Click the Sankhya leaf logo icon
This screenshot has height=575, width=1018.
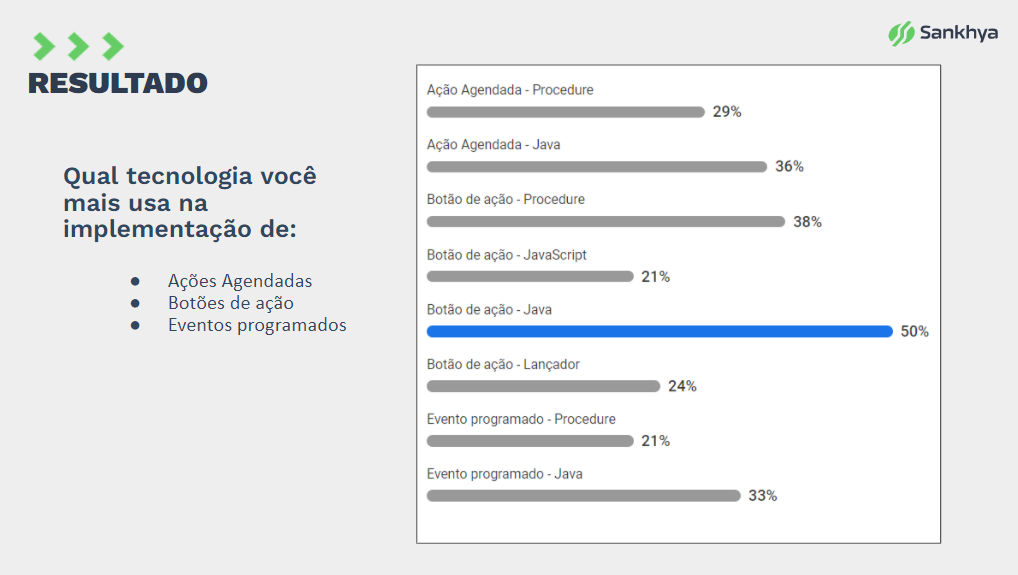tap(901, 33)
